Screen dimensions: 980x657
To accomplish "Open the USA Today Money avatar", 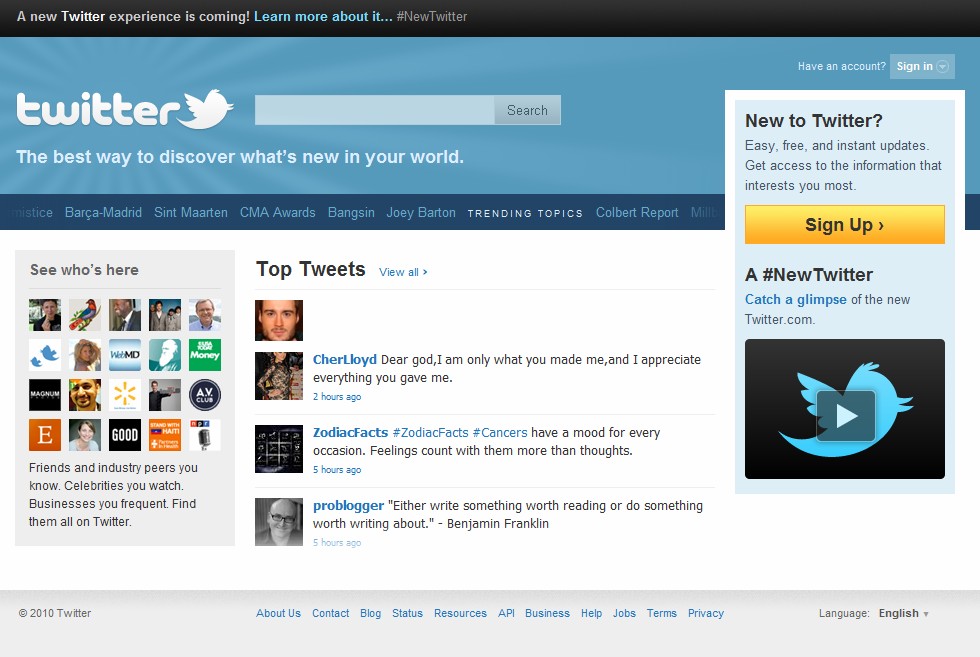I will [205, 354].
